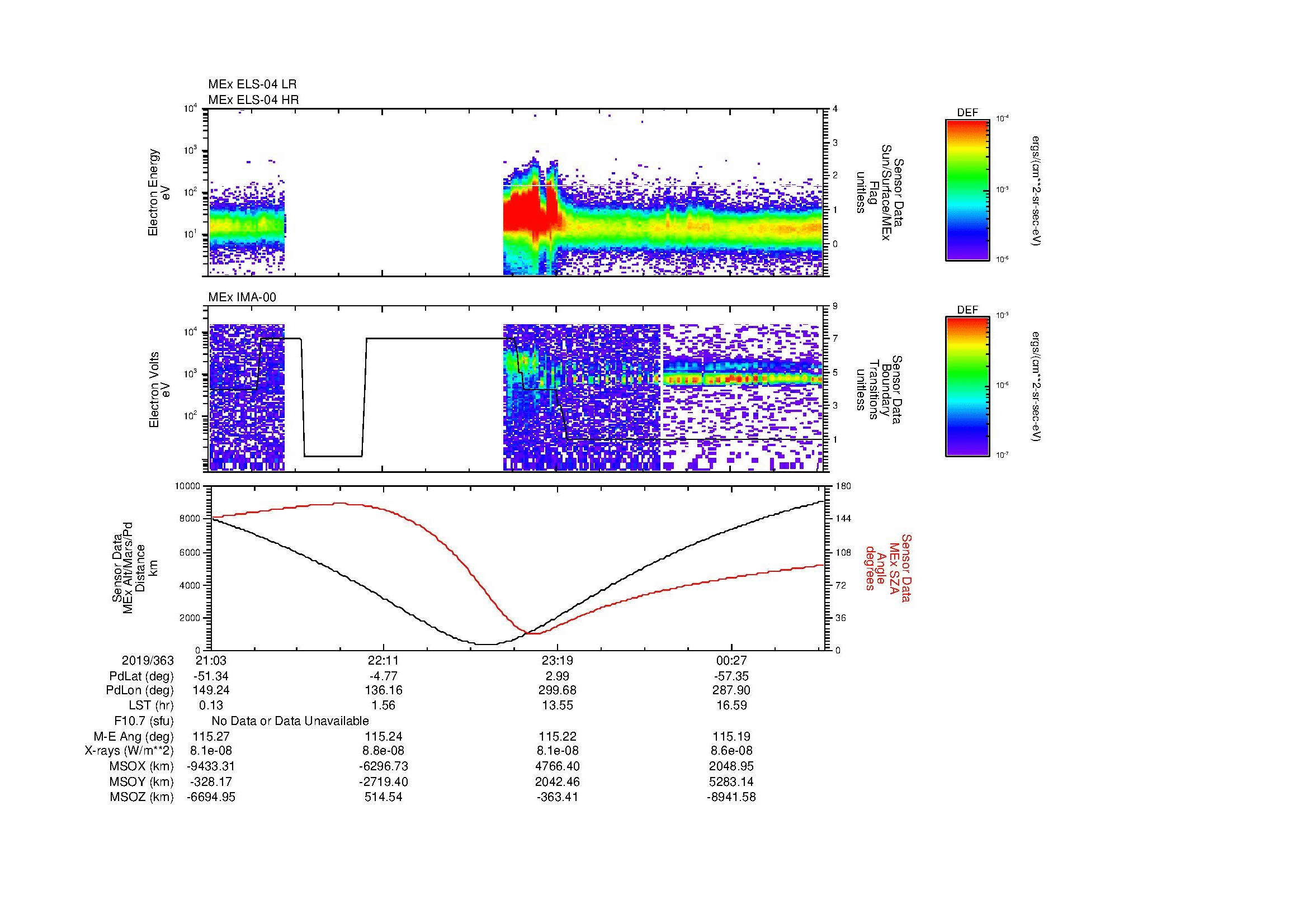Click the 'PdLon (deg)' row label
Viewport: 1308px width, 924px height.
pyautogui.click(x=140, y=690)
